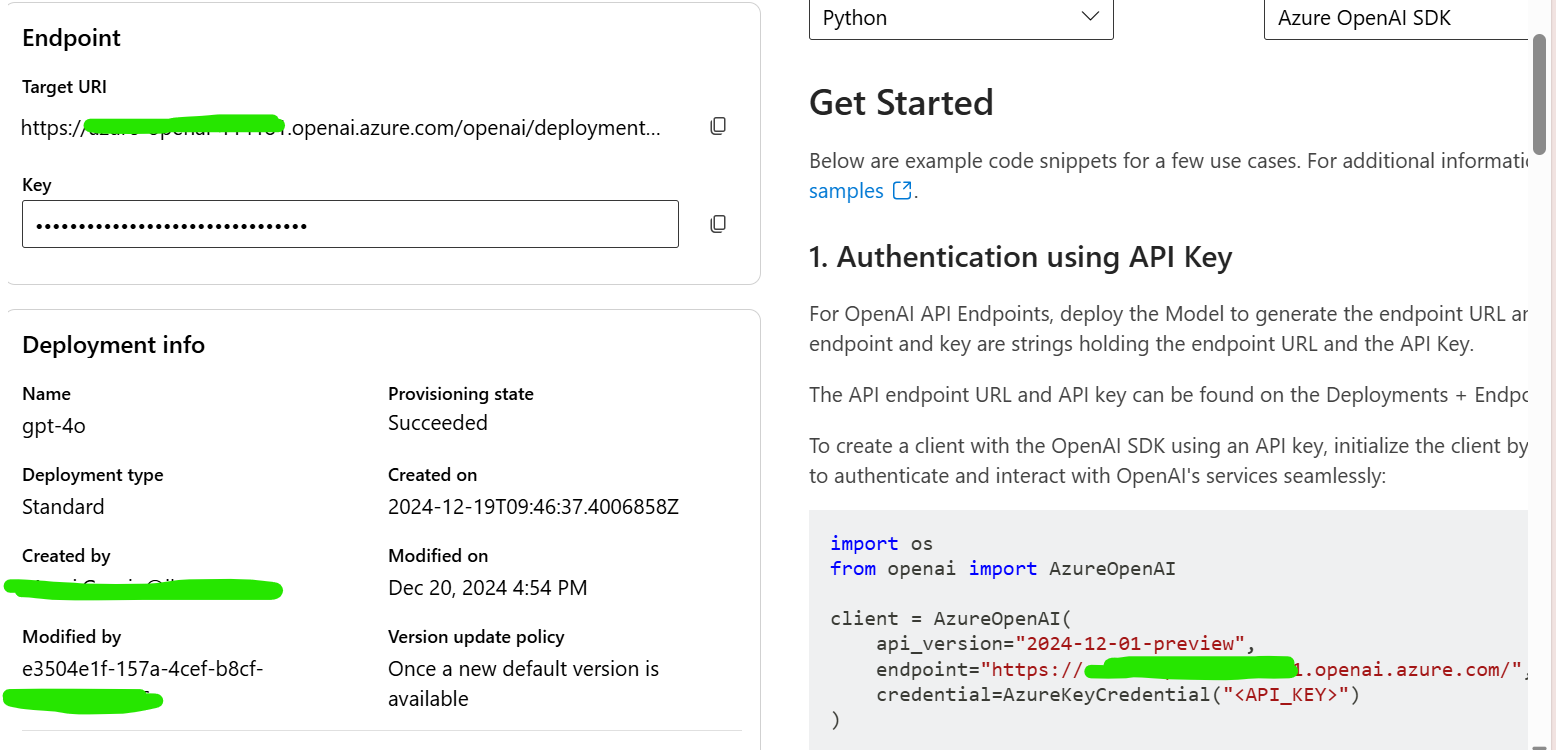This screenshot has width=1556, height=750.
Task: Click the Modified on date Dec 20, 2024
Action: pos(487,588)
